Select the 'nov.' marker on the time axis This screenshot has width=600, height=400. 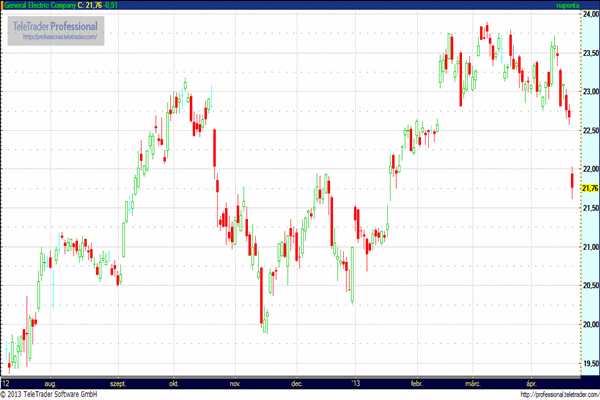pos(236,382)
